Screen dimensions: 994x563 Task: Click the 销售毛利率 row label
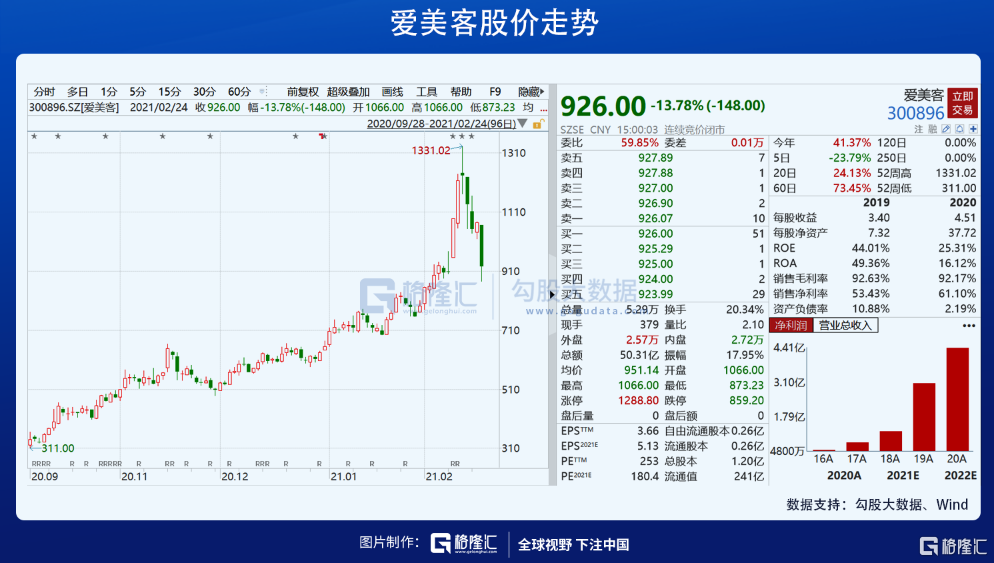click(801, 278)
